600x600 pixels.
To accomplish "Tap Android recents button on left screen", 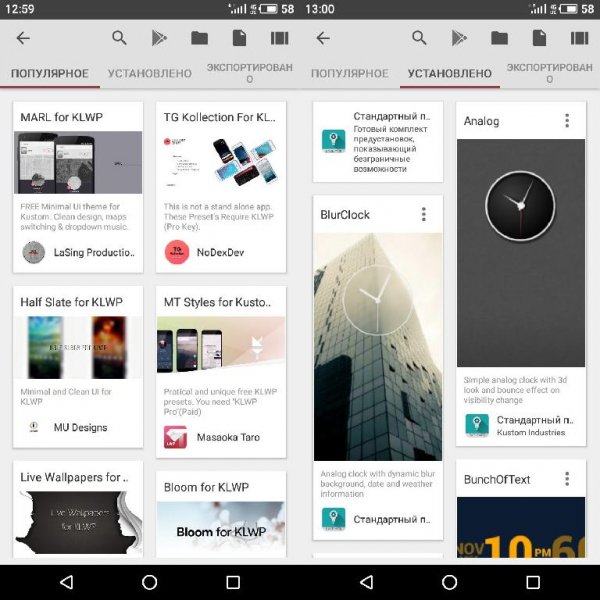I will coord(233,582).
